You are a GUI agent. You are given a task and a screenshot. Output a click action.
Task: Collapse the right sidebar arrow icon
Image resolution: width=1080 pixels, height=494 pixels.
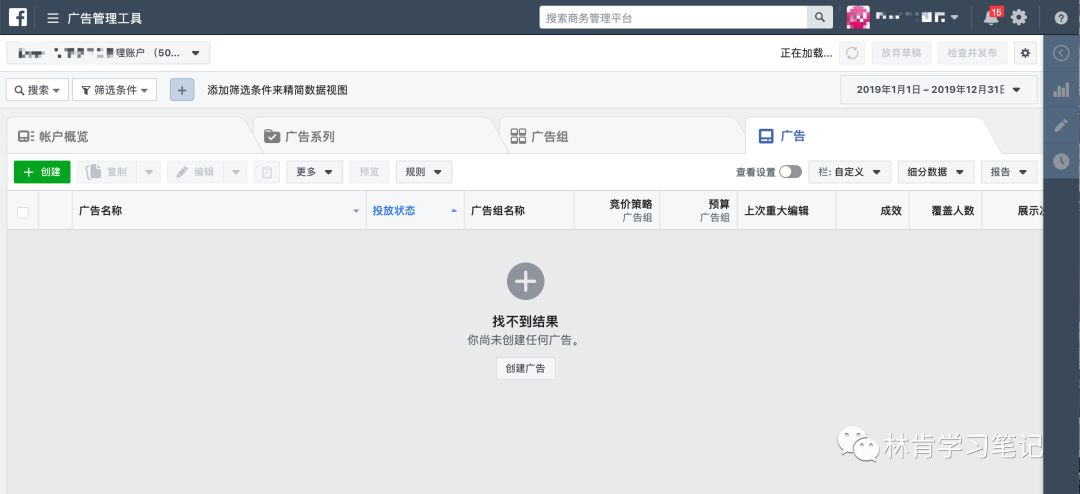(x=1061, y=53)
